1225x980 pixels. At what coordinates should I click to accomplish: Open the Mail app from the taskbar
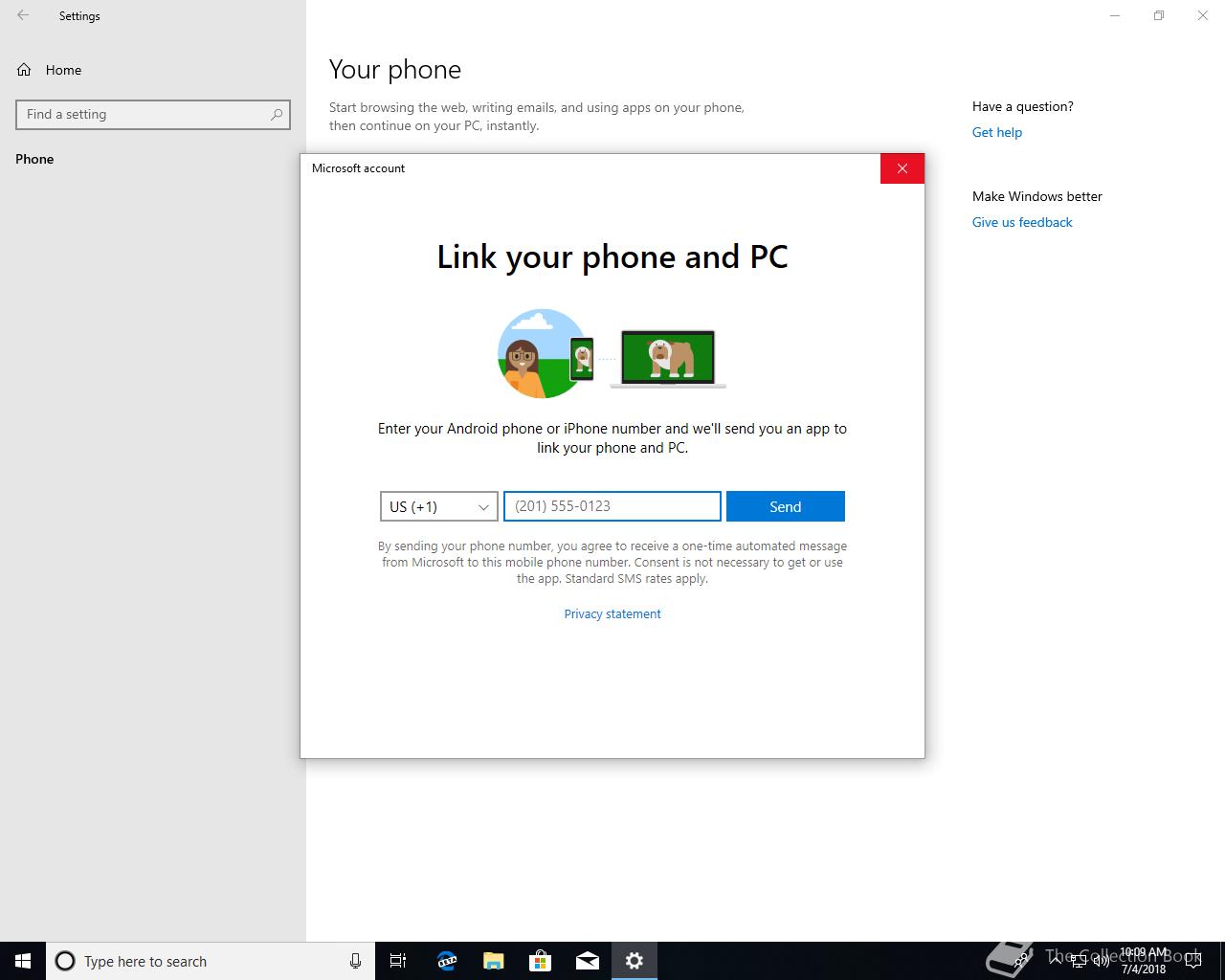coord(587,961)
